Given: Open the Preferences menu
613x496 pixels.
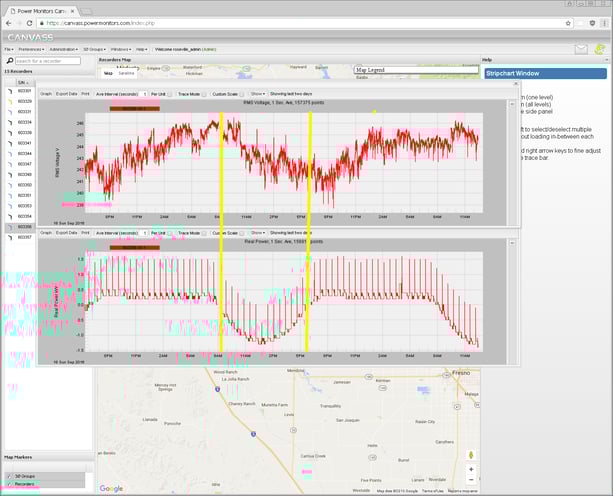Looking at the screenshot, I should click(31, 50).
